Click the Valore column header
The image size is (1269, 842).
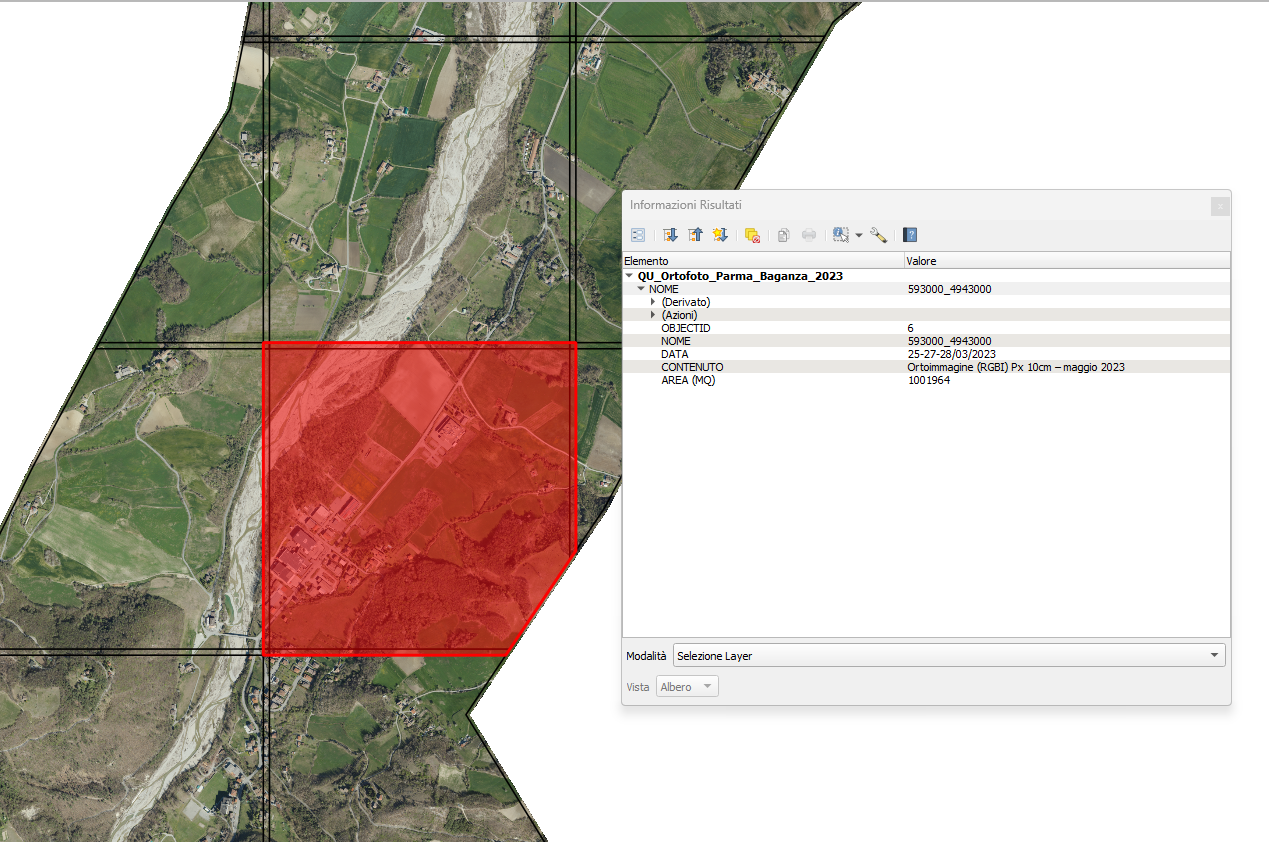1066,261
